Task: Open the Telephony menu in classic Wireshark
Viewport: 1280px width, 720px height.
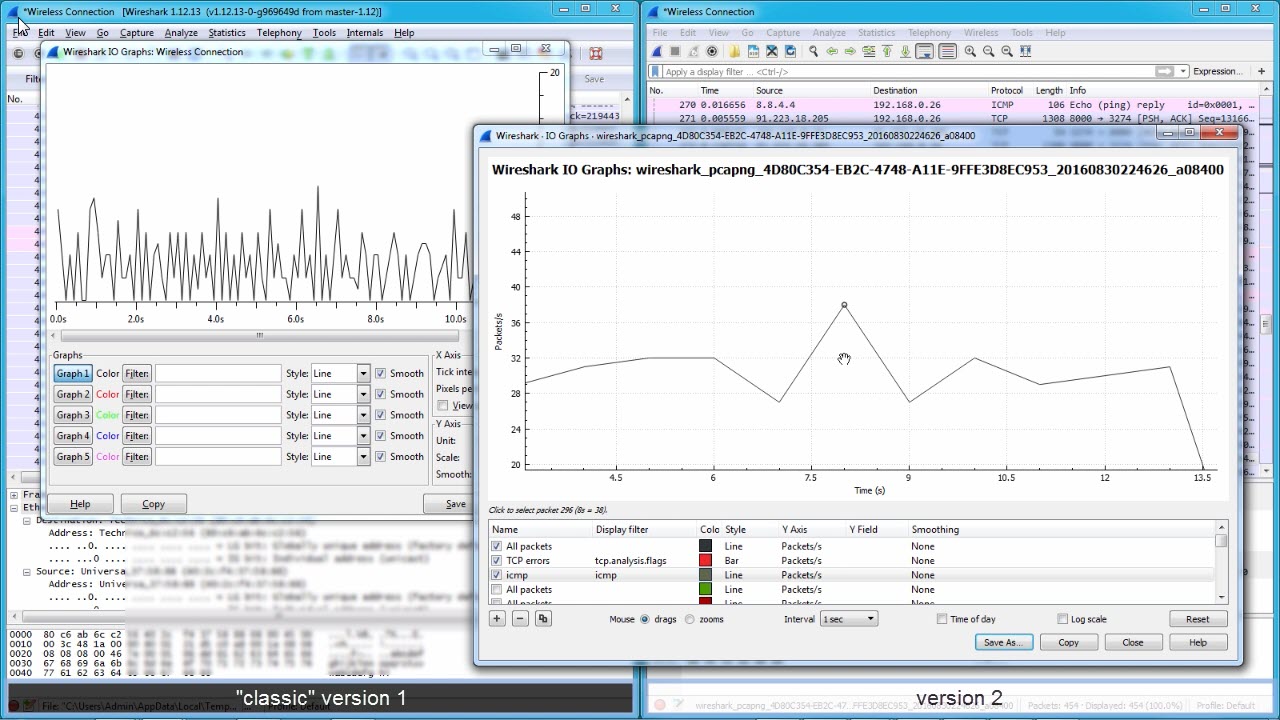Action: (279, 33)
